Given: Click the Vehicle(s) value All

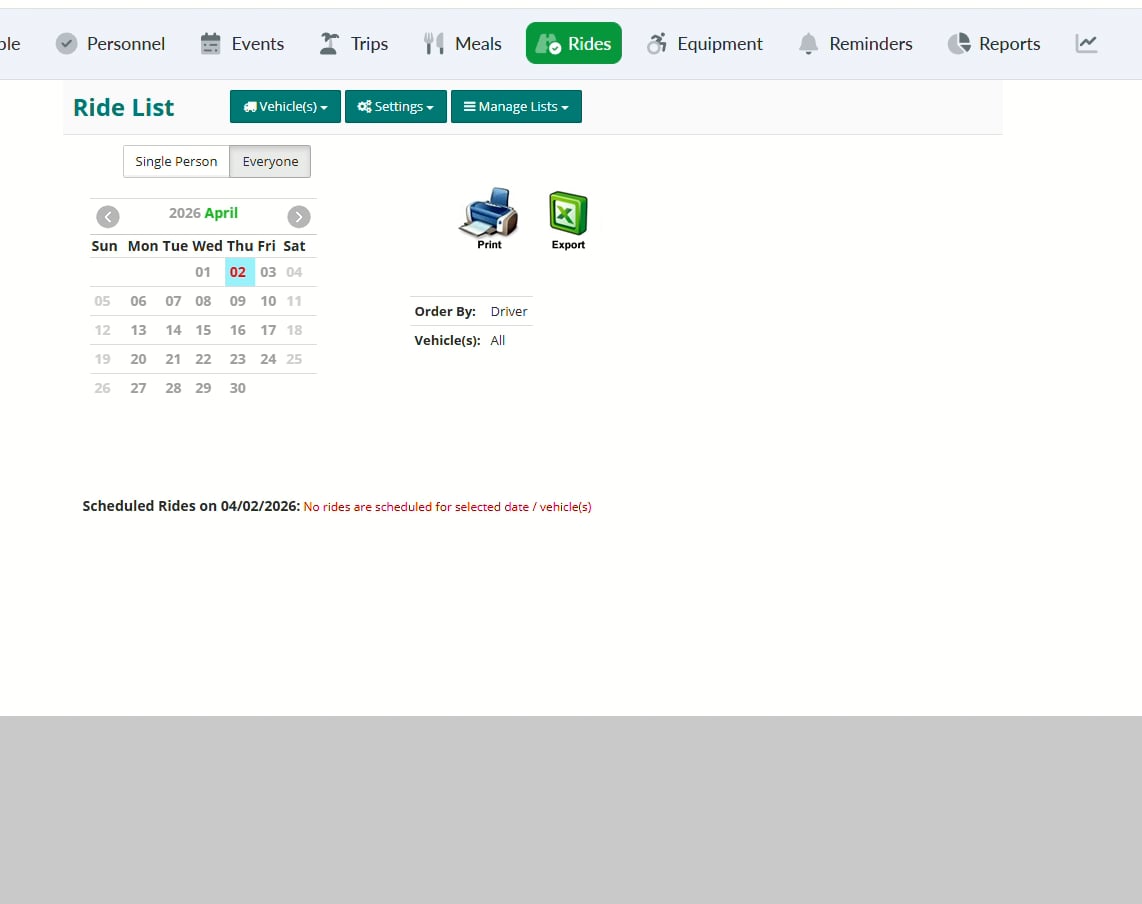Looking at the screenshot, I should point(497,341).
